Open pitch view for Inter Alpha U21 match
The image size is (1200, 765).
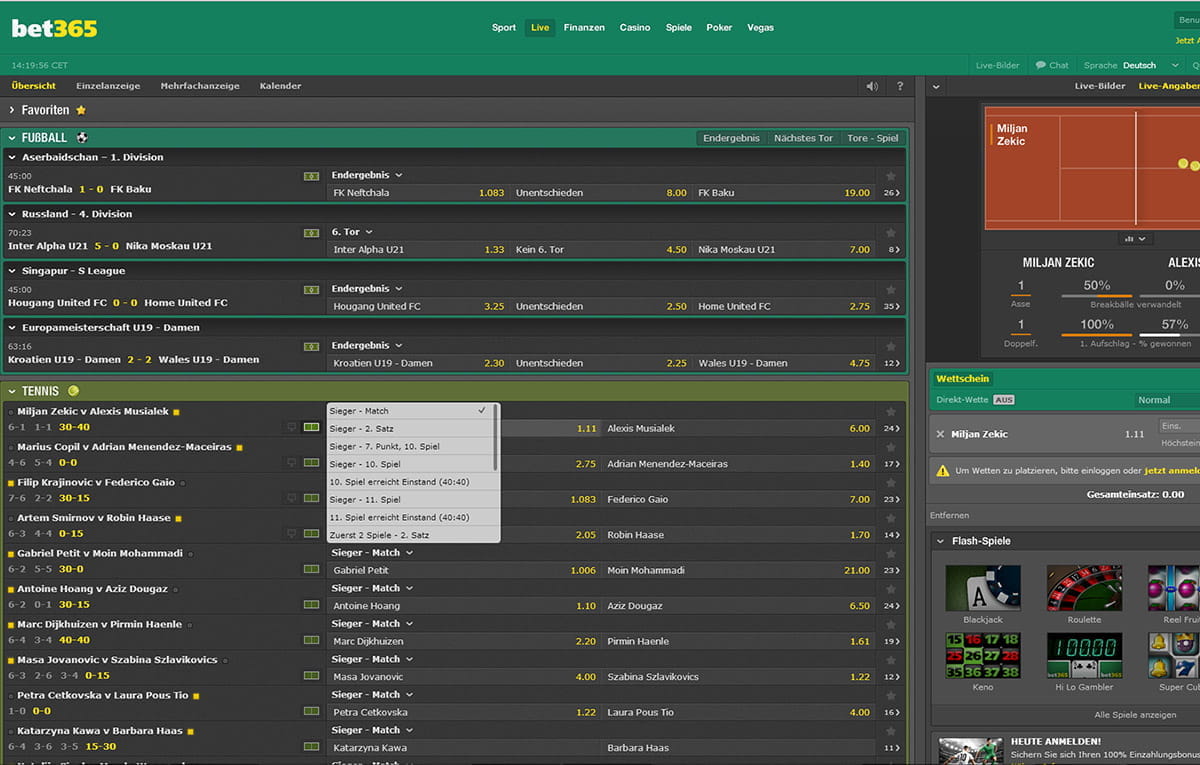311,233
